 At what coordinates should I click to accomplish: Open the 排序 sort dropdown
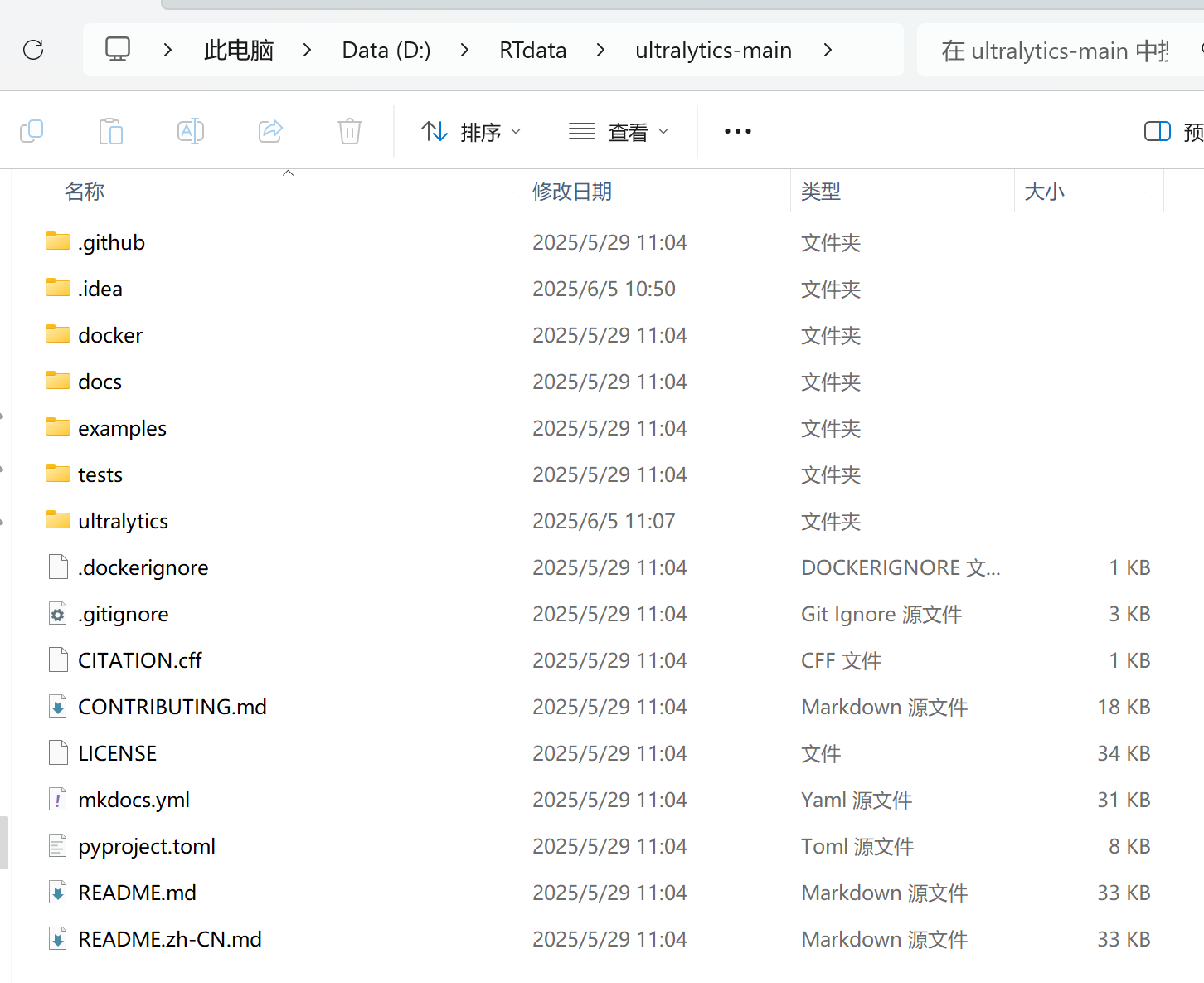(471, 131)
